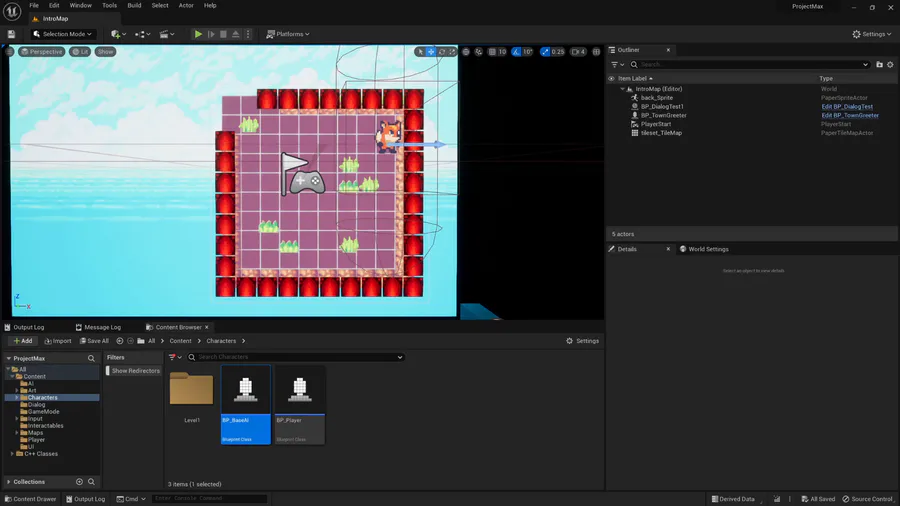Viewport: 900px width, 506px height.
Task: Switch to the Message Log tab
Action: coord(98,328)
